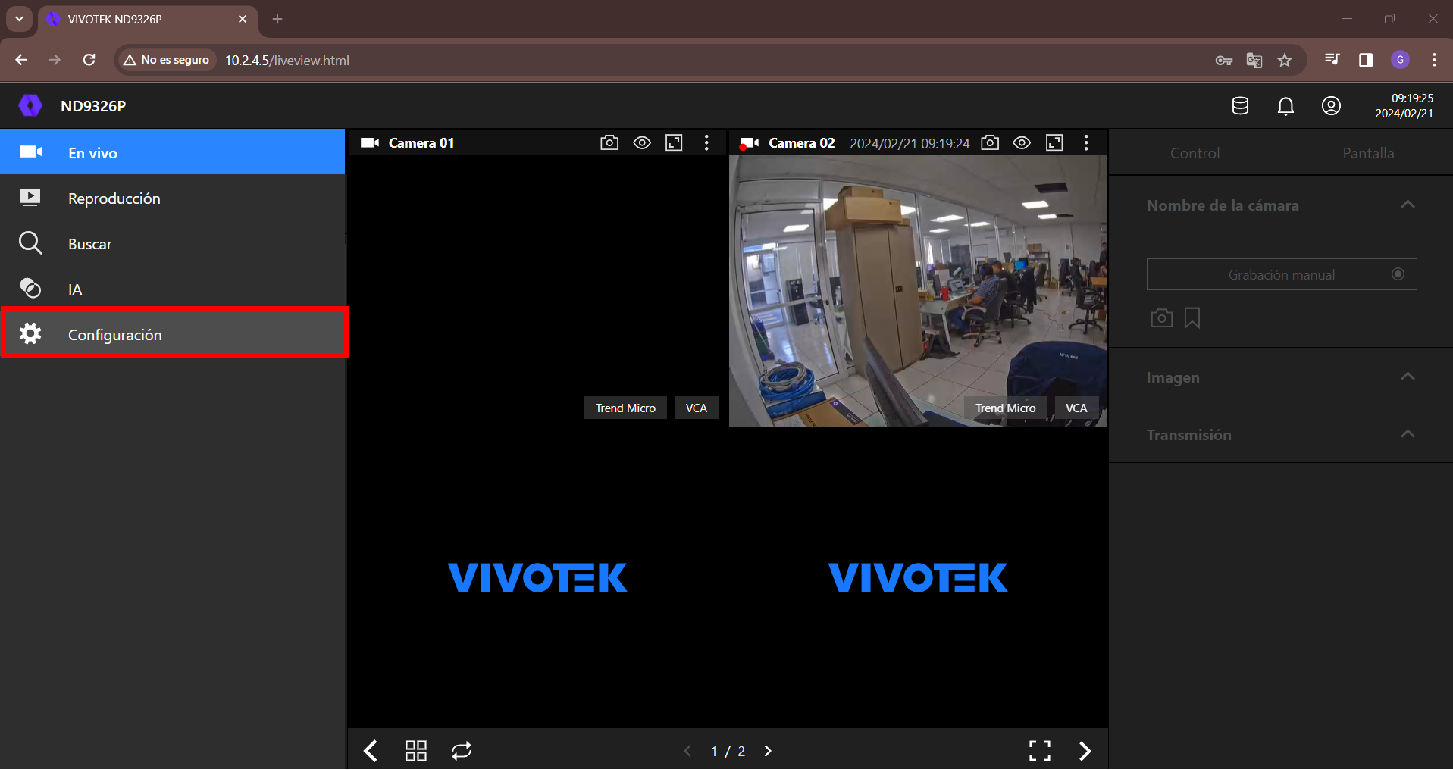The image size is (1453, 770).
Task: Reload the page with browser refresh button
Action: pos(89,60)
